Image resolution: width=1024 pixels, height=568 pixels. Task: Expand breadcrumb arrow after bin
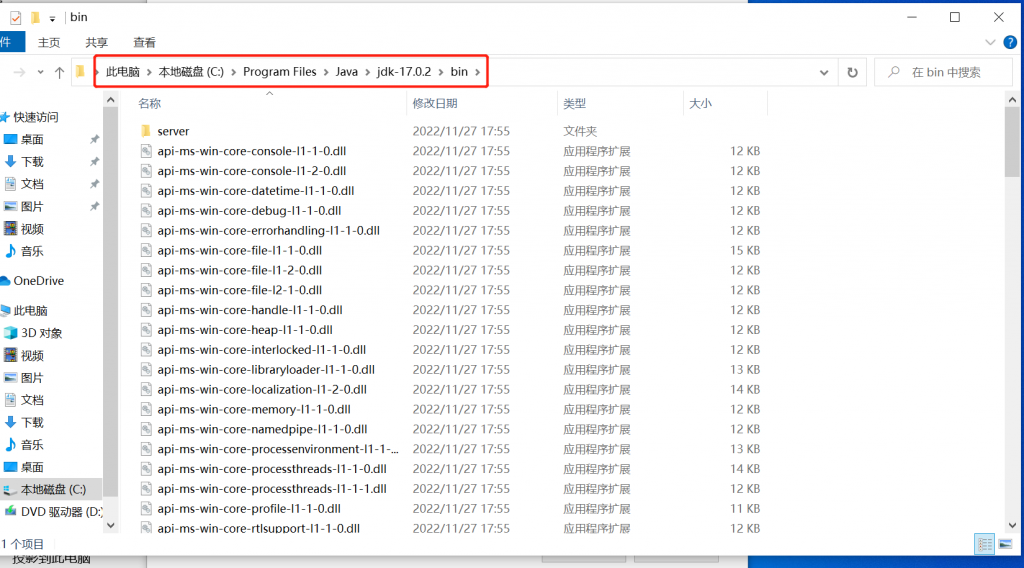pyautogui.click(x=477, y=72)
